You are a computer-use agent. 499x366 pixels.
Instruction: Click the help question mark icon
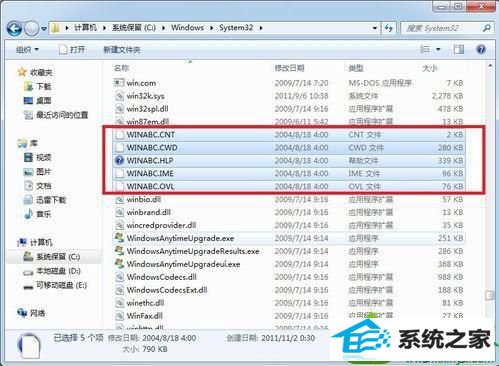pyautogui.click(x=481, y=50)
